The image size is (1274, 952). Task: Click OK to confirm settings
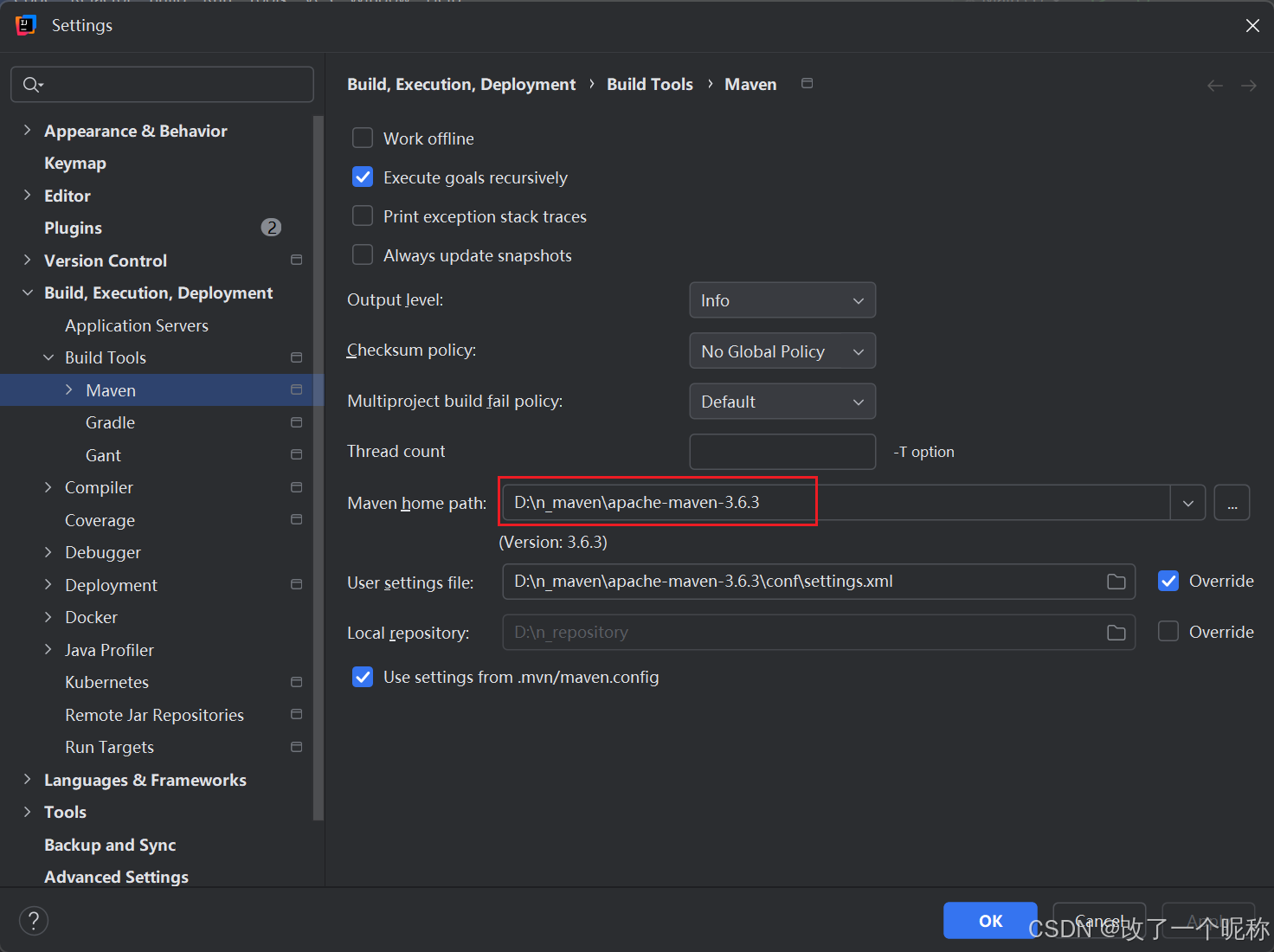(990, 921)
